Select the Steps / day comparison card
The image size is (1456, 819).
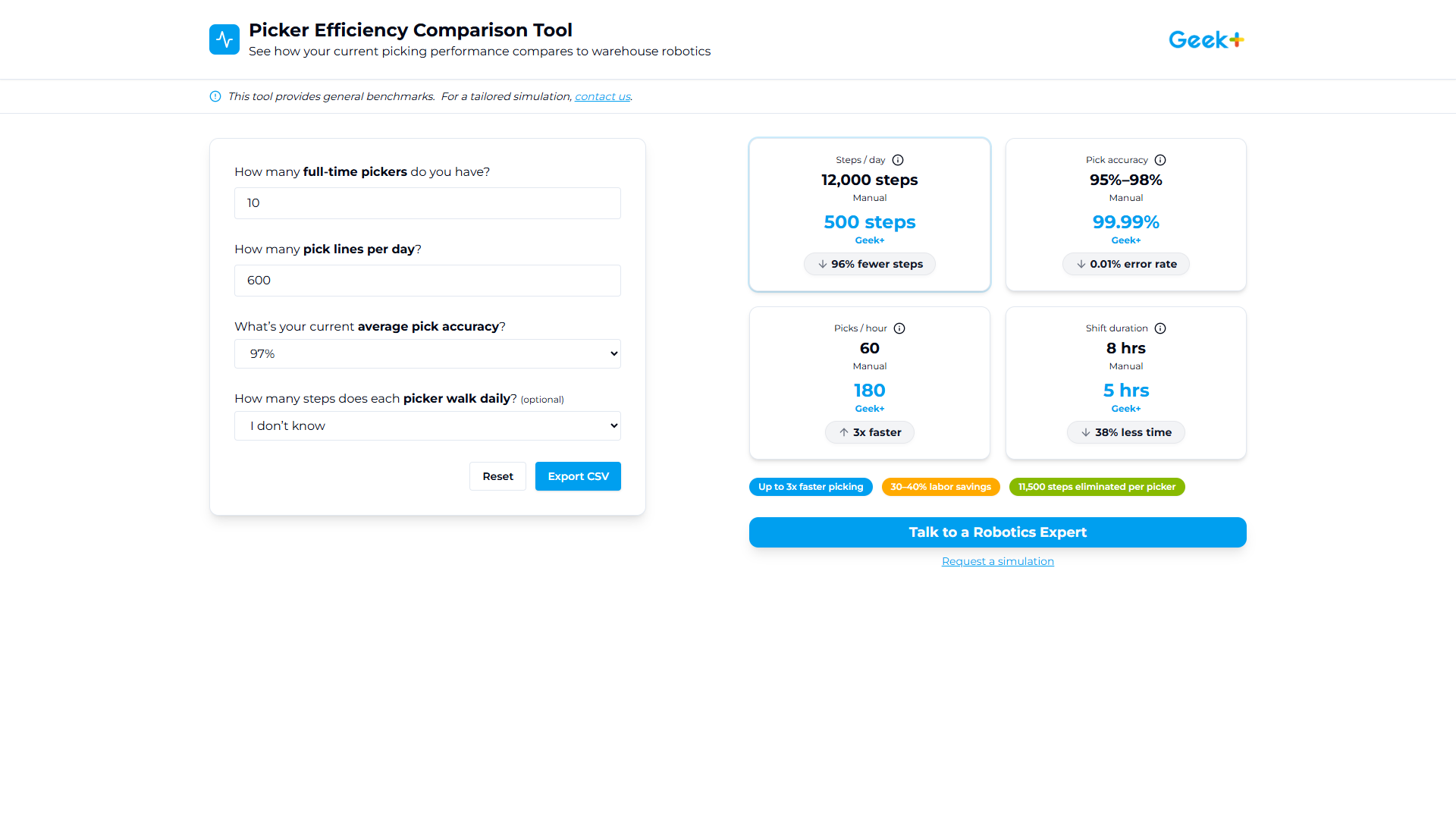point(869,214)
